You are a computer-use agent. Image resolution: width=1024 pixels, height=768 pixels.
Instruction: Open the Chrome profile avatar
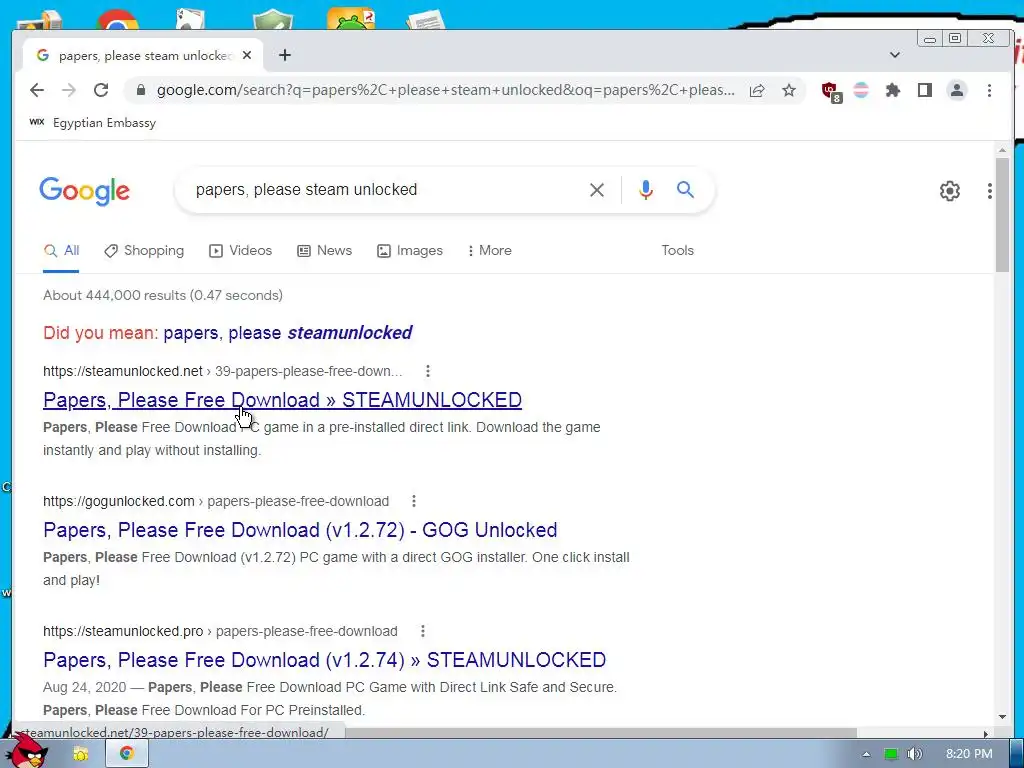[x=957, y=90]
